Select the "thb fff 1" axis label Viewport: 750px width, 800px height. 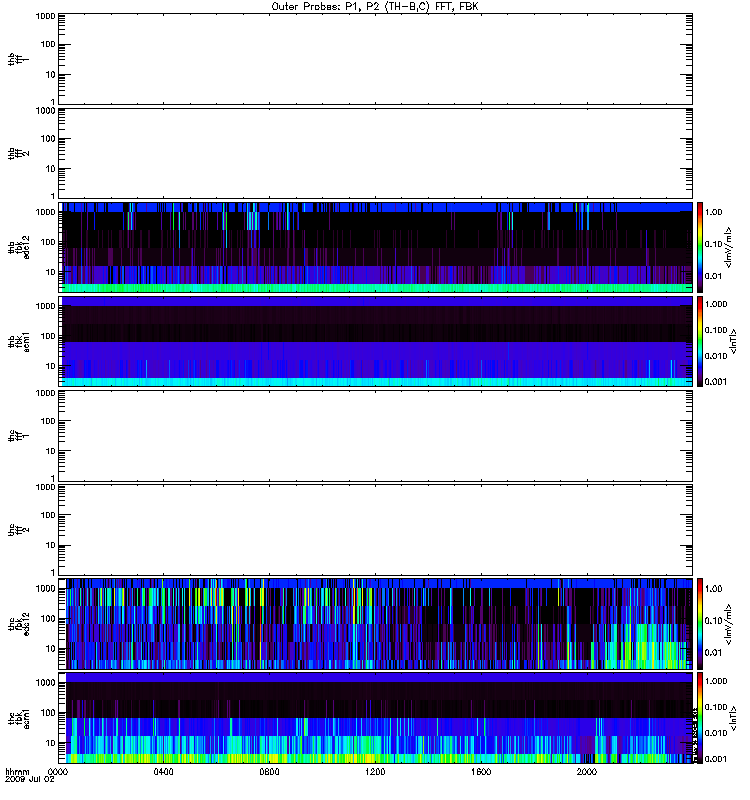click(x=18, y=59)
